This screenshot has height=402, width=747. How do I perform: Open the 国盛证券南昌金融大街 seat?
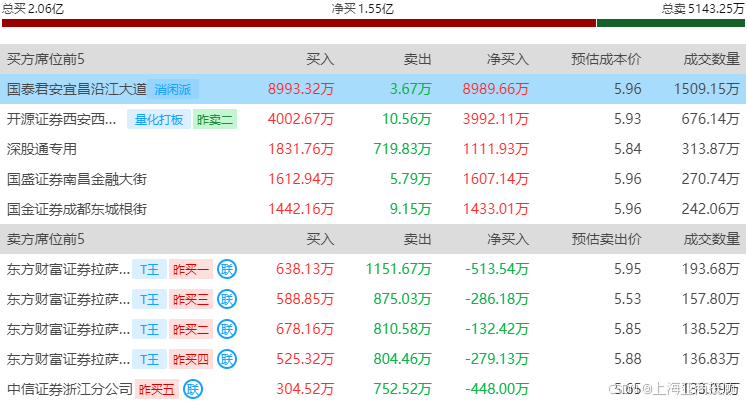pyautogui.click(x=77, y=179)
